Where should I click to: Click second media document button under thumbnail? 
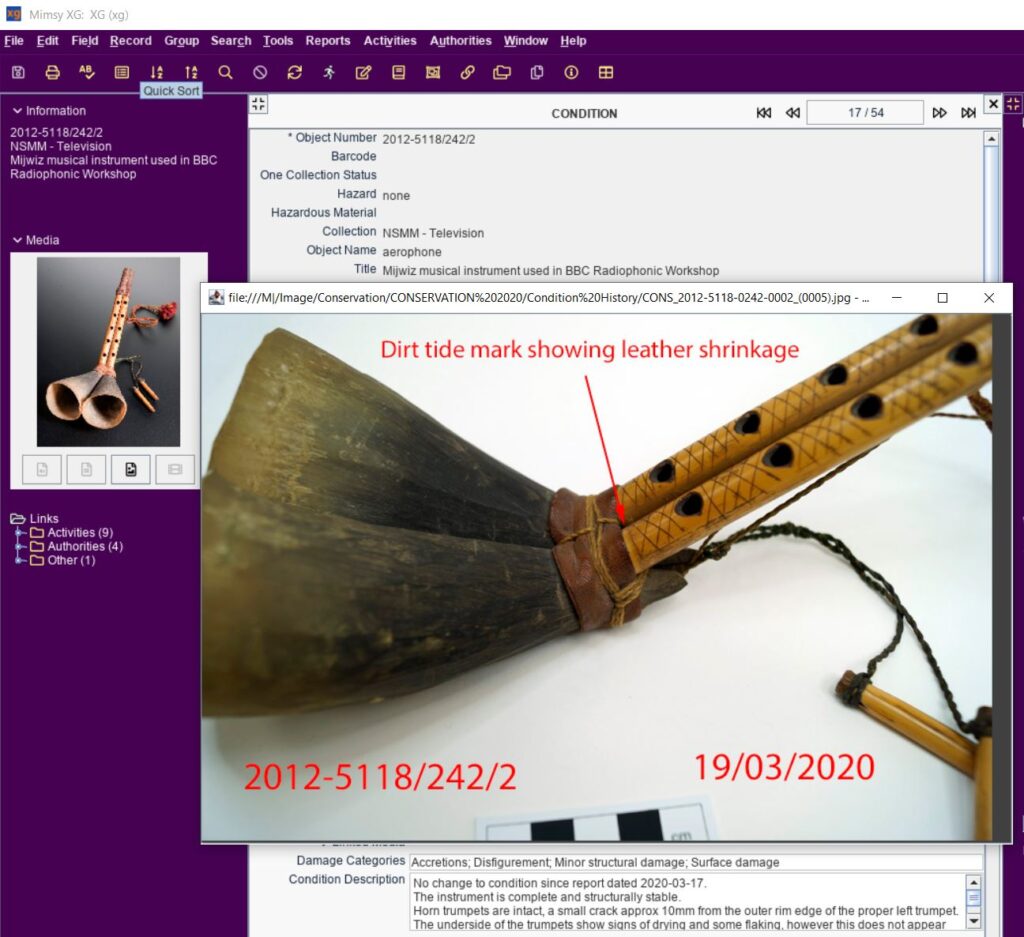[86, 469]
